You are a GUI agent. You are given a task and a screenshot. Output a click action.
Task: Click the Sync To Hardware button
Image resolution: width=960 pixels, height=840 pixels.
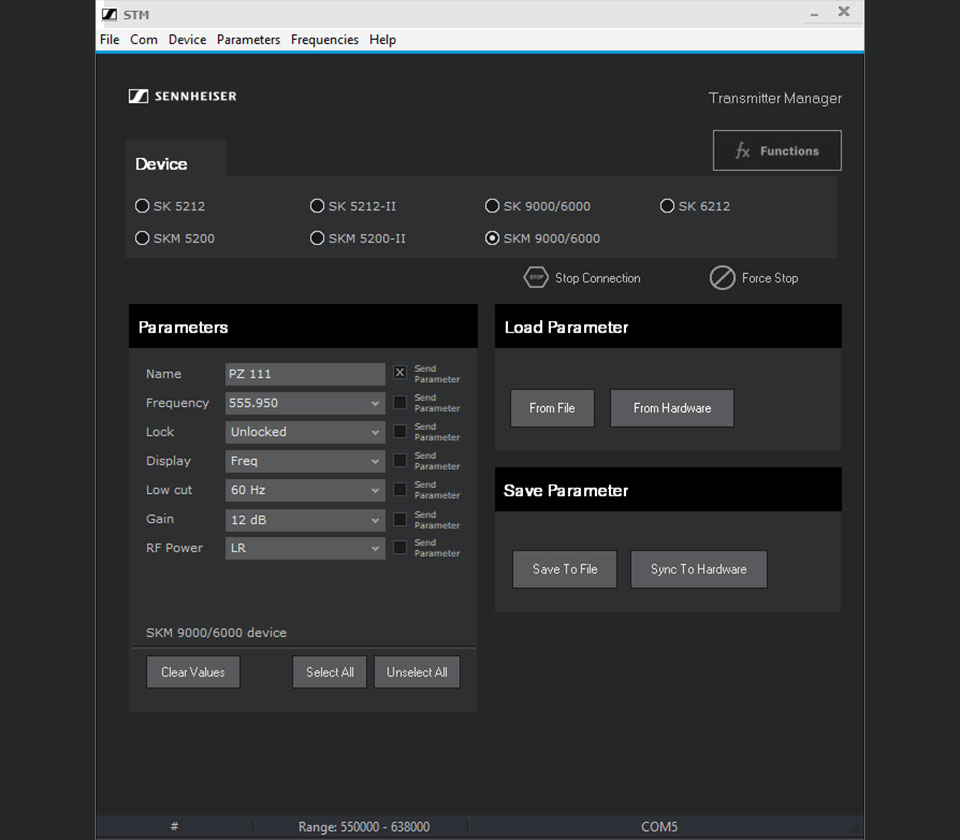(698, 569)
